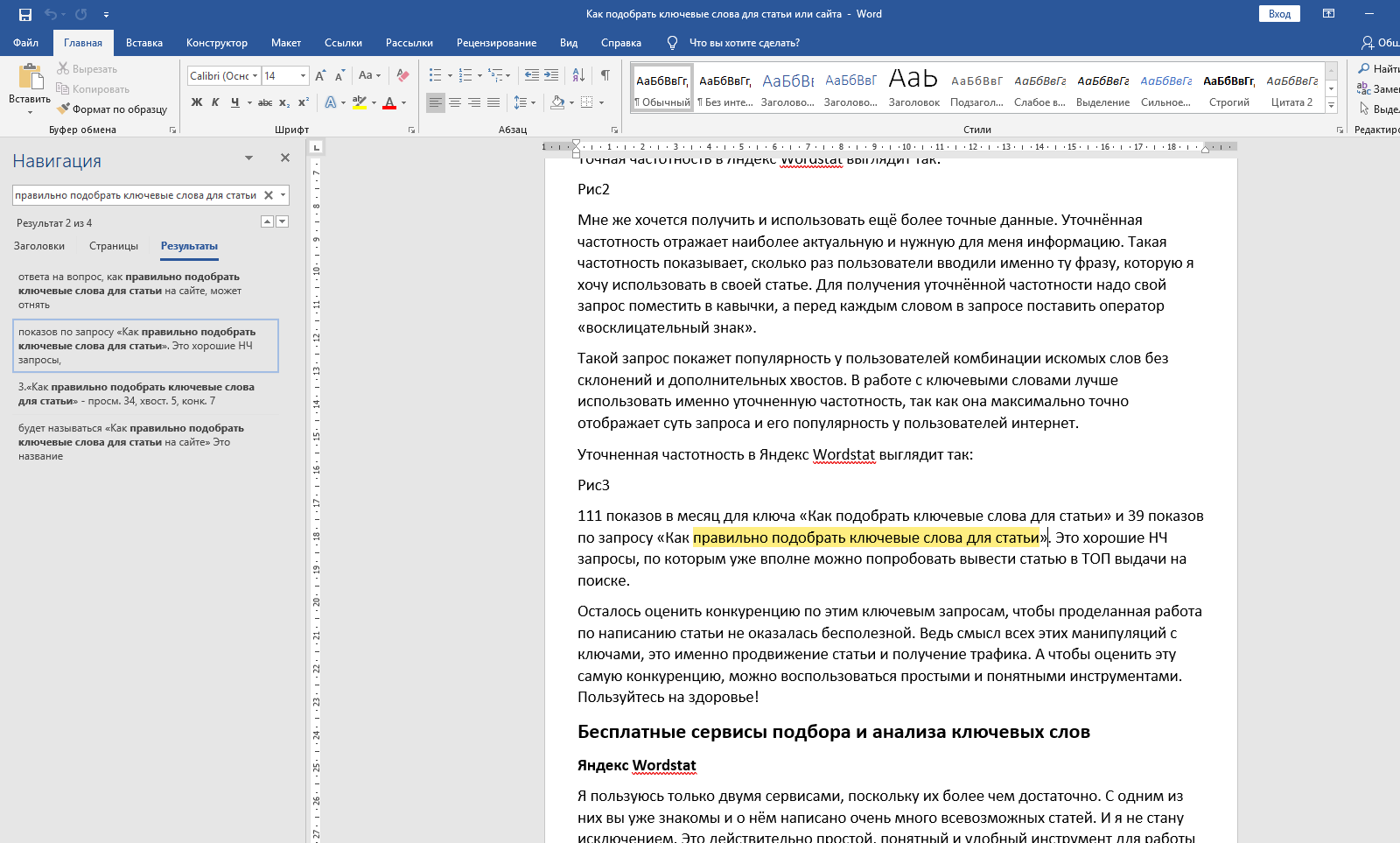Clear all formatting with the eraser icon
The width and height of the screenshot is (1400, 843).
point(402,75)
